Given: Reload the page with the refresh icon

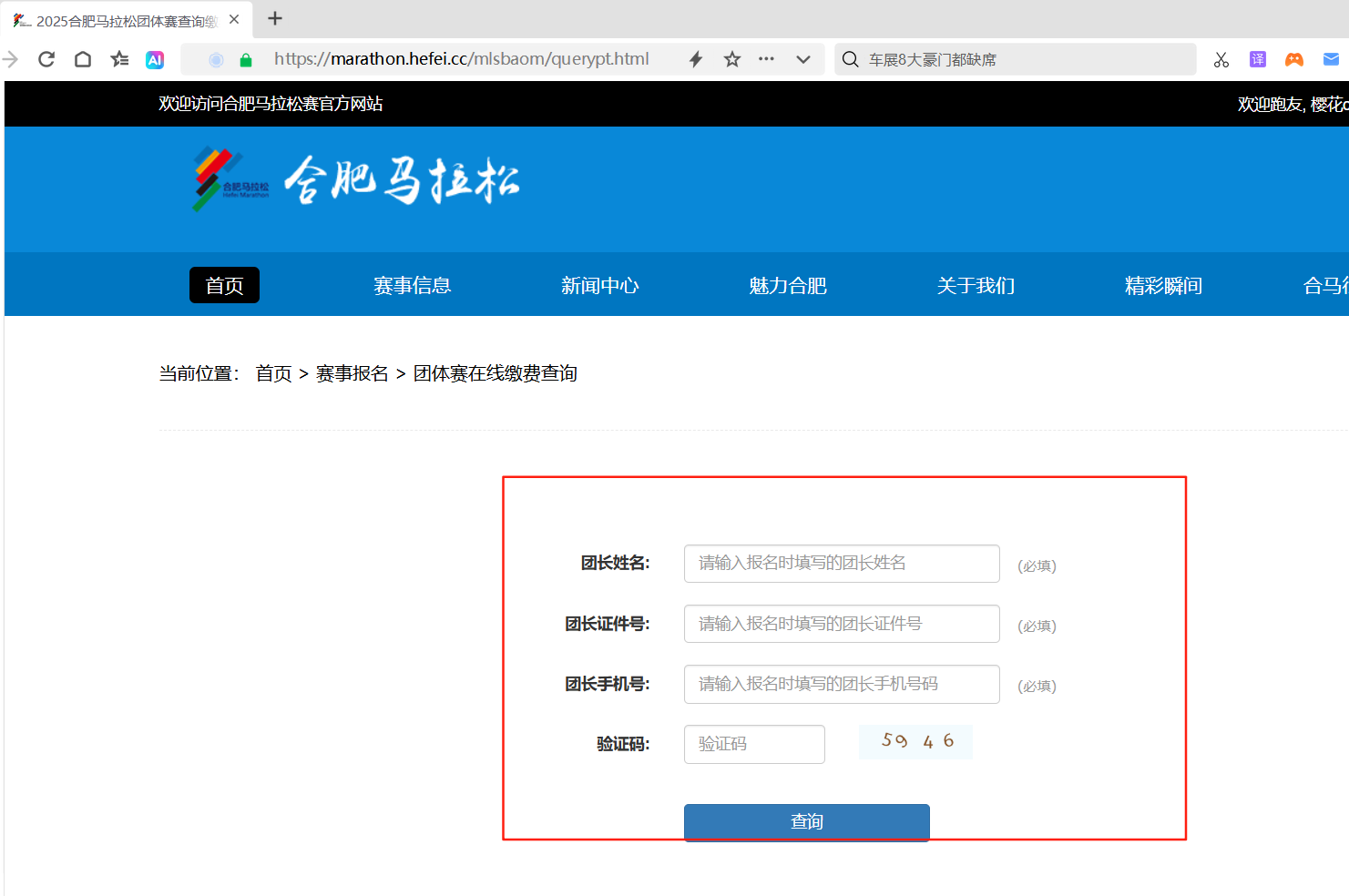Looking at the screenshot, I should pos(46,59).
